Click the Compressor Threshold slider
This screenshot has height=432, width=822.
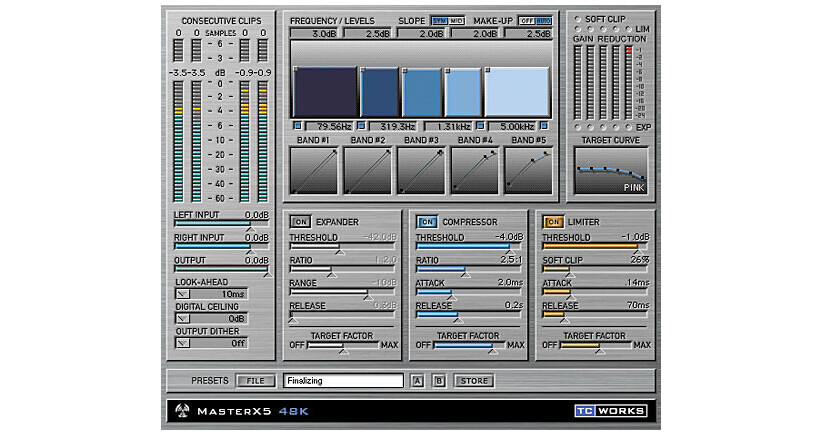(x=469, y=246)
